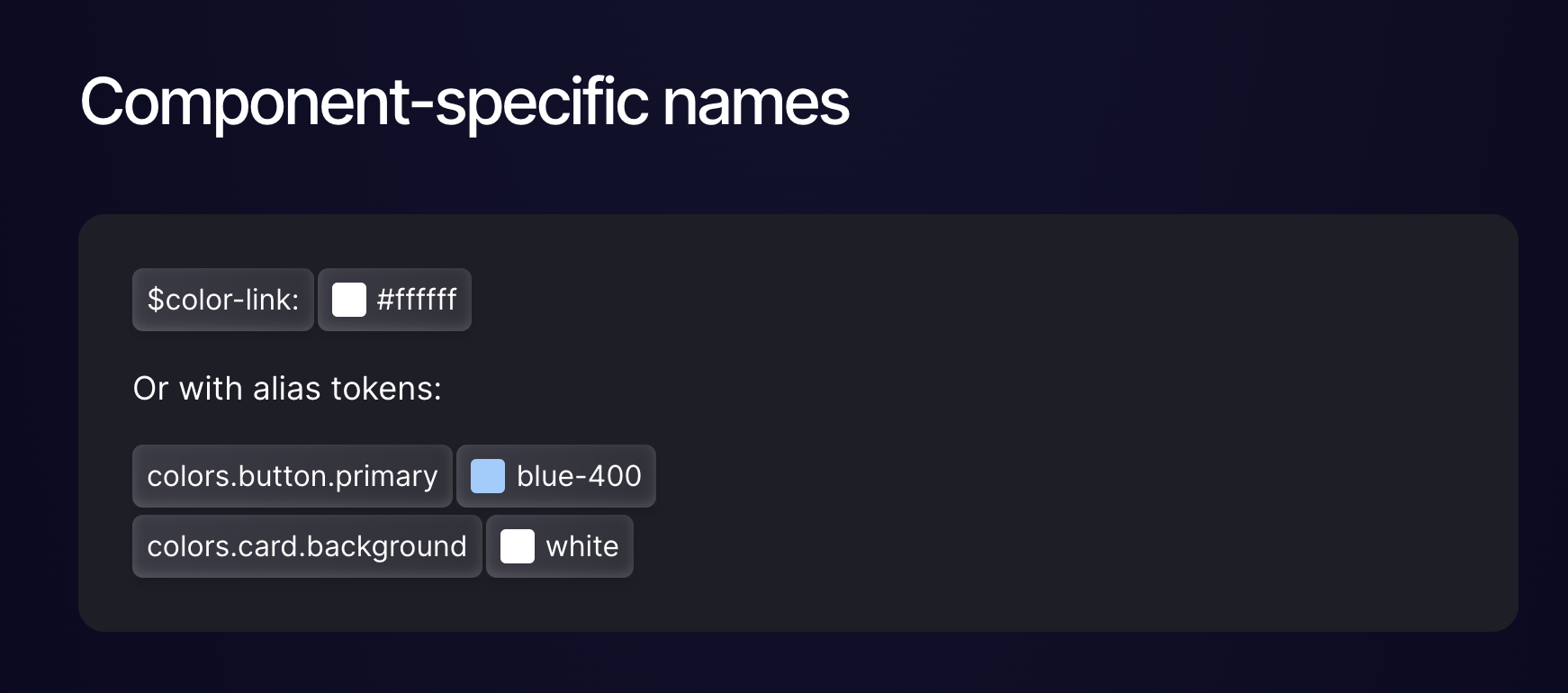Click the white swatch beside #ffffff
The width and height of the screenshot is (1568, 693).
point(349,300)
